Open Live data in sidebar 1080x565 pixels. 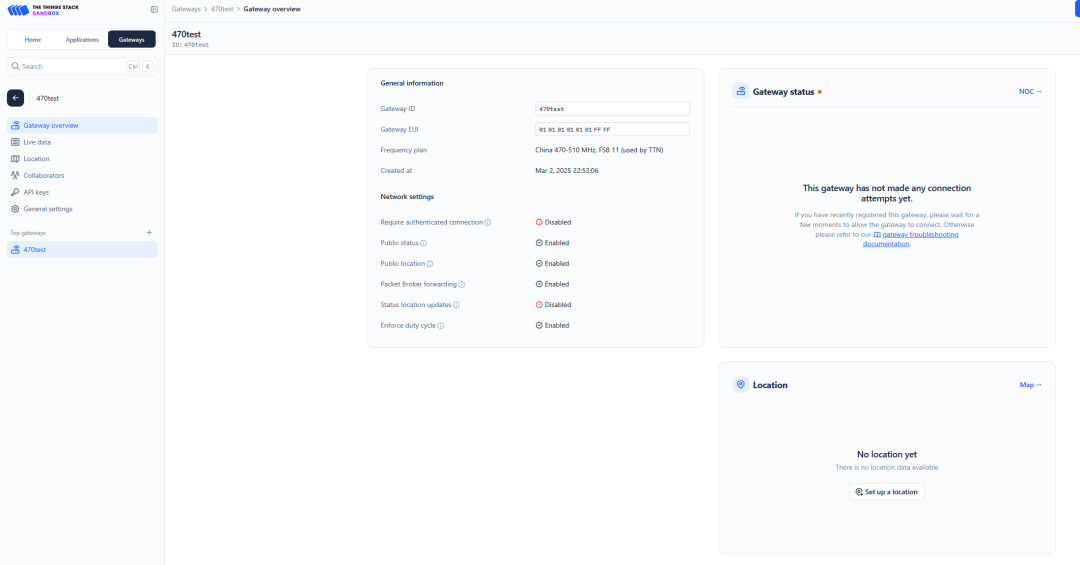[x=82, y=142]
